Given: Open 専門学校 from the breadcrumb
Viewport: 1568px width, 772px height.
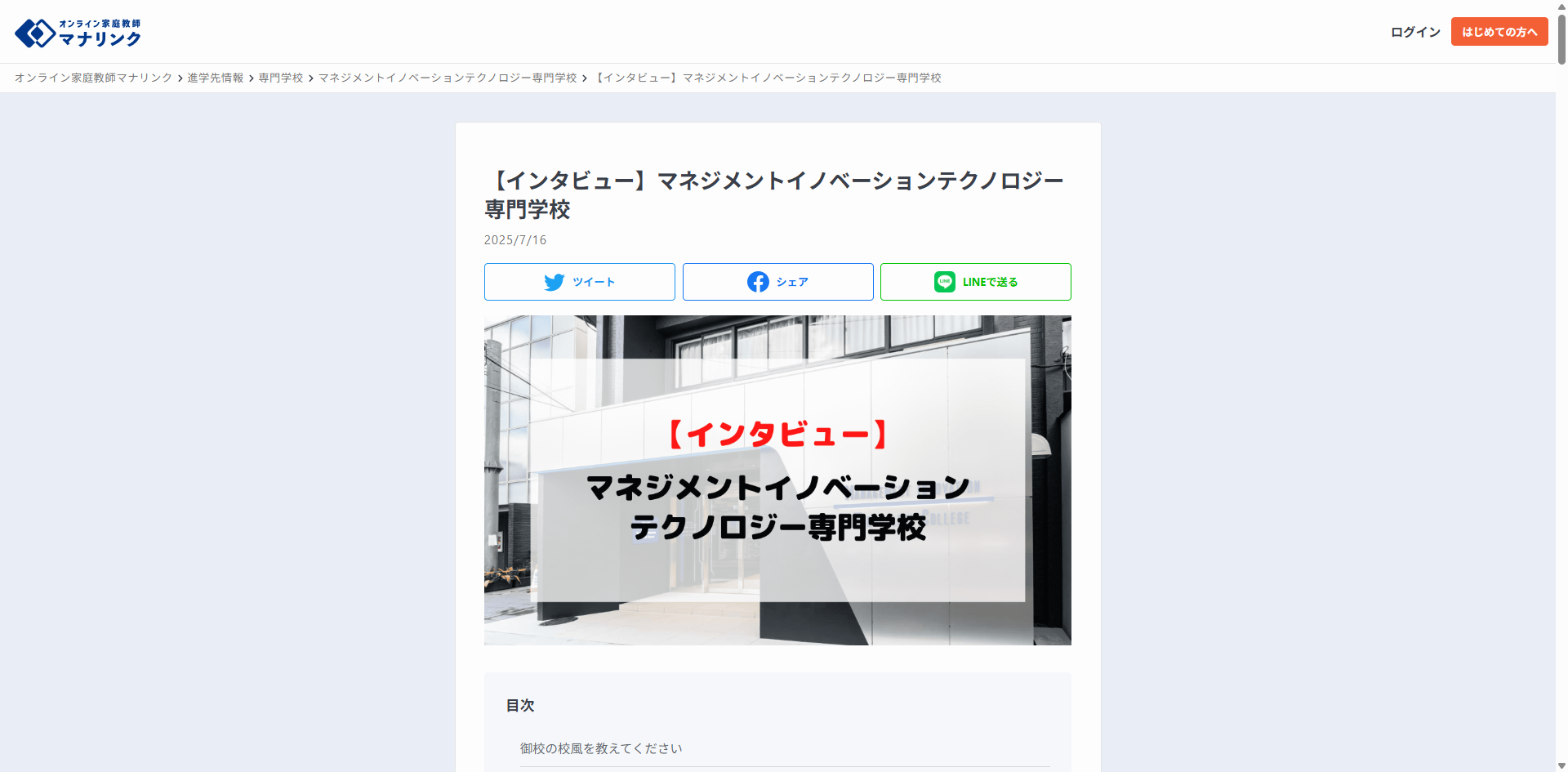Looking at the screenshot, I should (x=282, y=78).
